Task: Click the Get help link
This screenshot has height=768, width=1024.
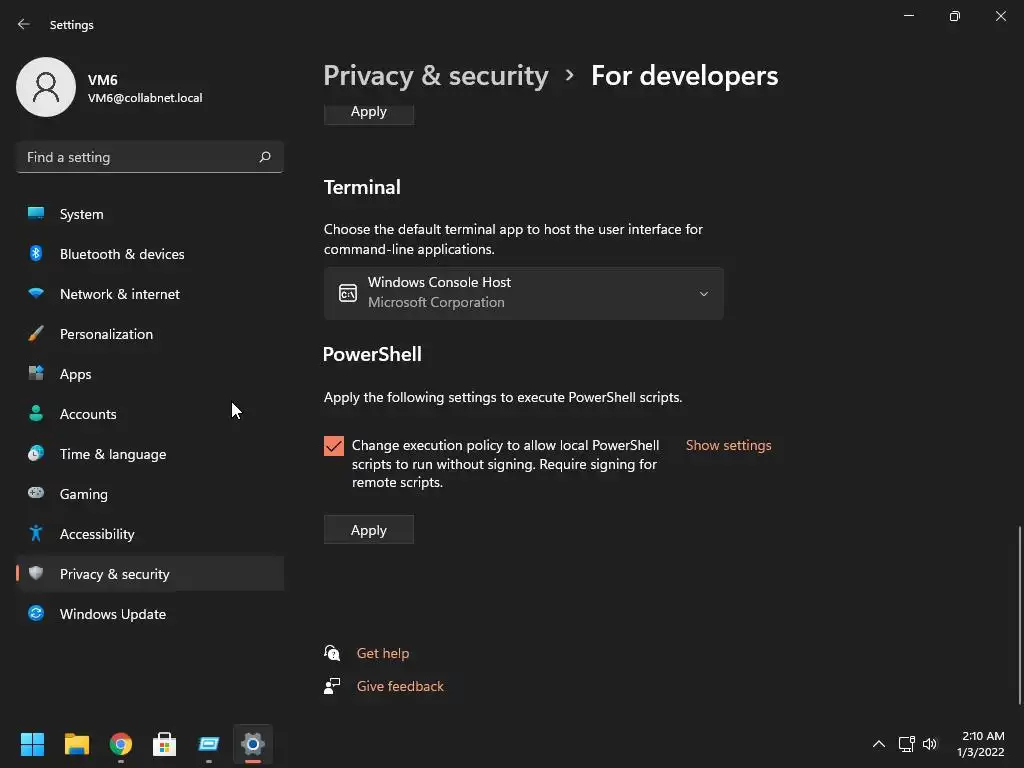Action: 383,653
